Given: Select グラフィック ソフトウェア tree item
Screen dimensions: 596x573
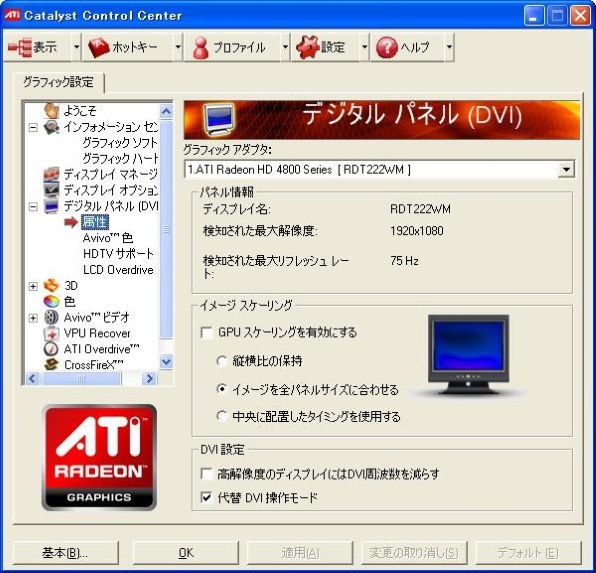Looking at the screenshot, I should coord(120,143).
